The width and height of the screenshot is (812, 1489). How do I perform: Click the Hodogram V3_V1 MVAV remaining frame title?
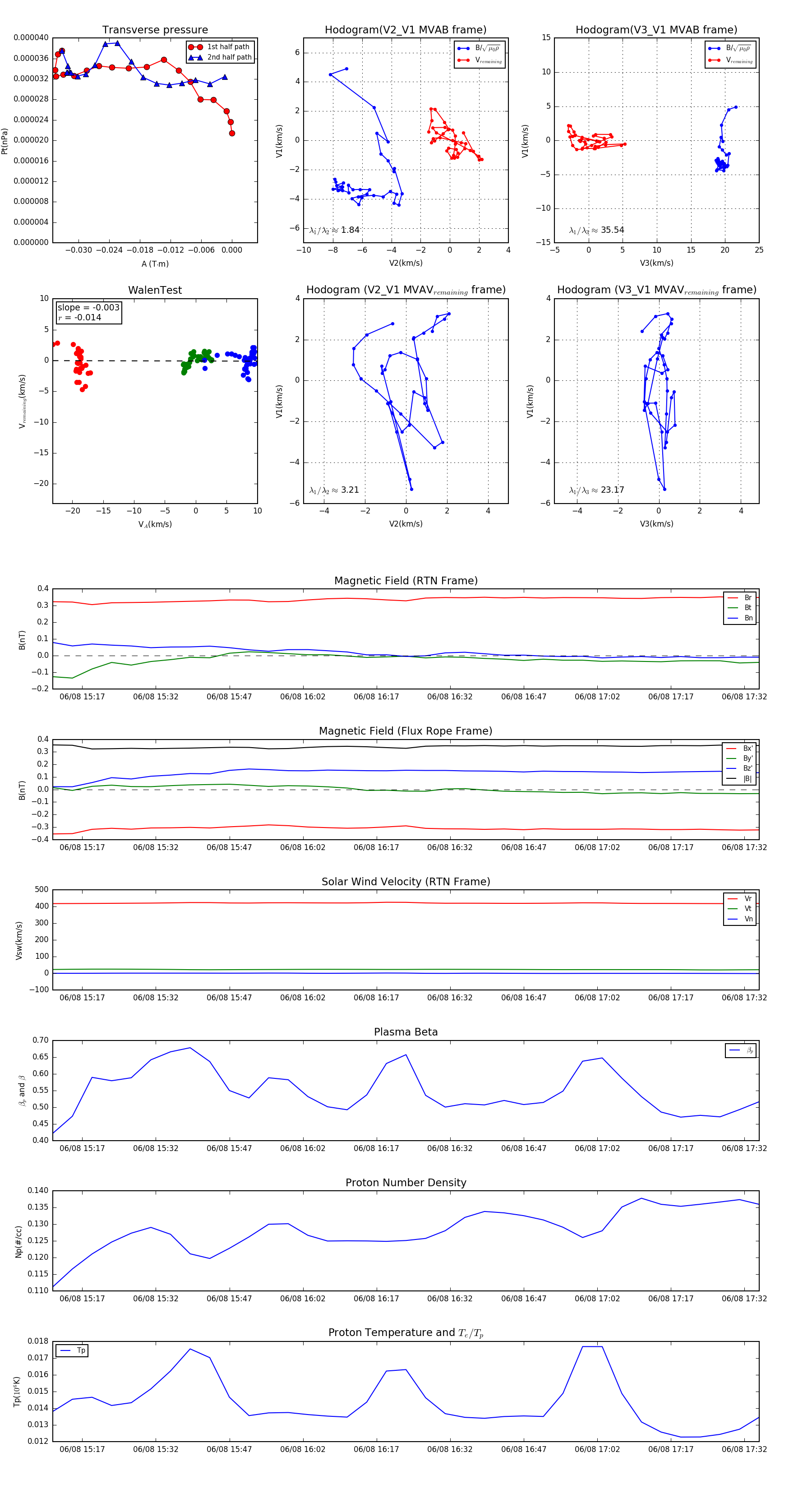click(x=656, y=290)
